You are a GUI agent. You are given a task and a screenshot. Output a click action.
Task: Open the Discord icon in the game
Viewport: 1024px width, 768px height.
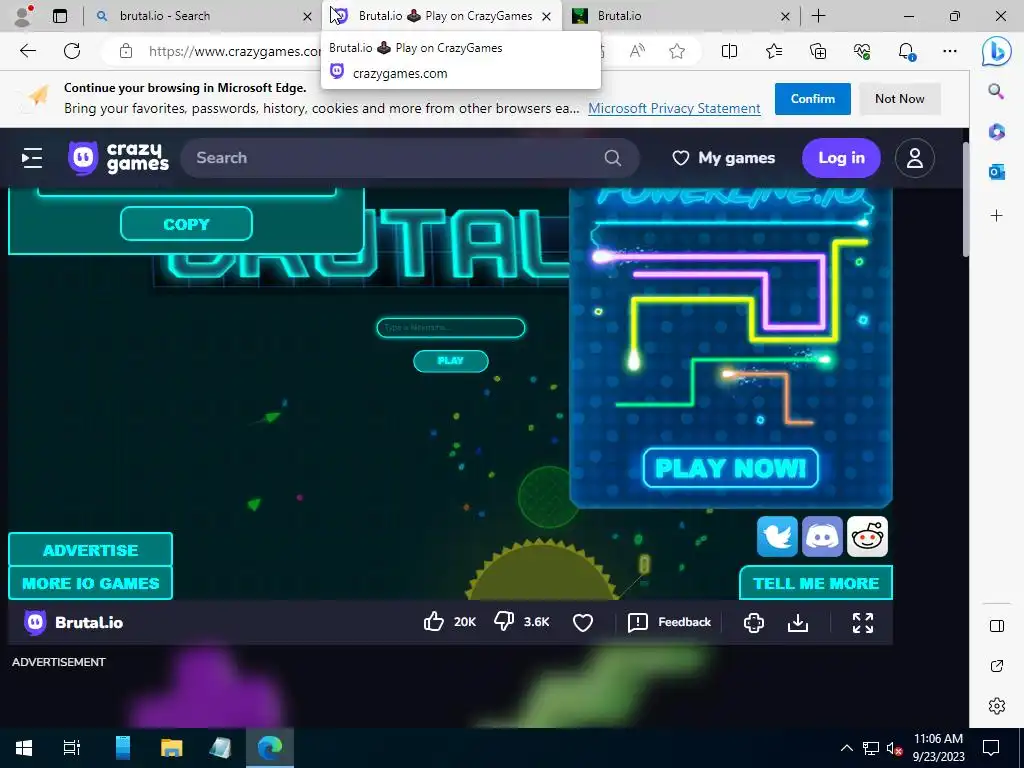click(x=822, y=536)
